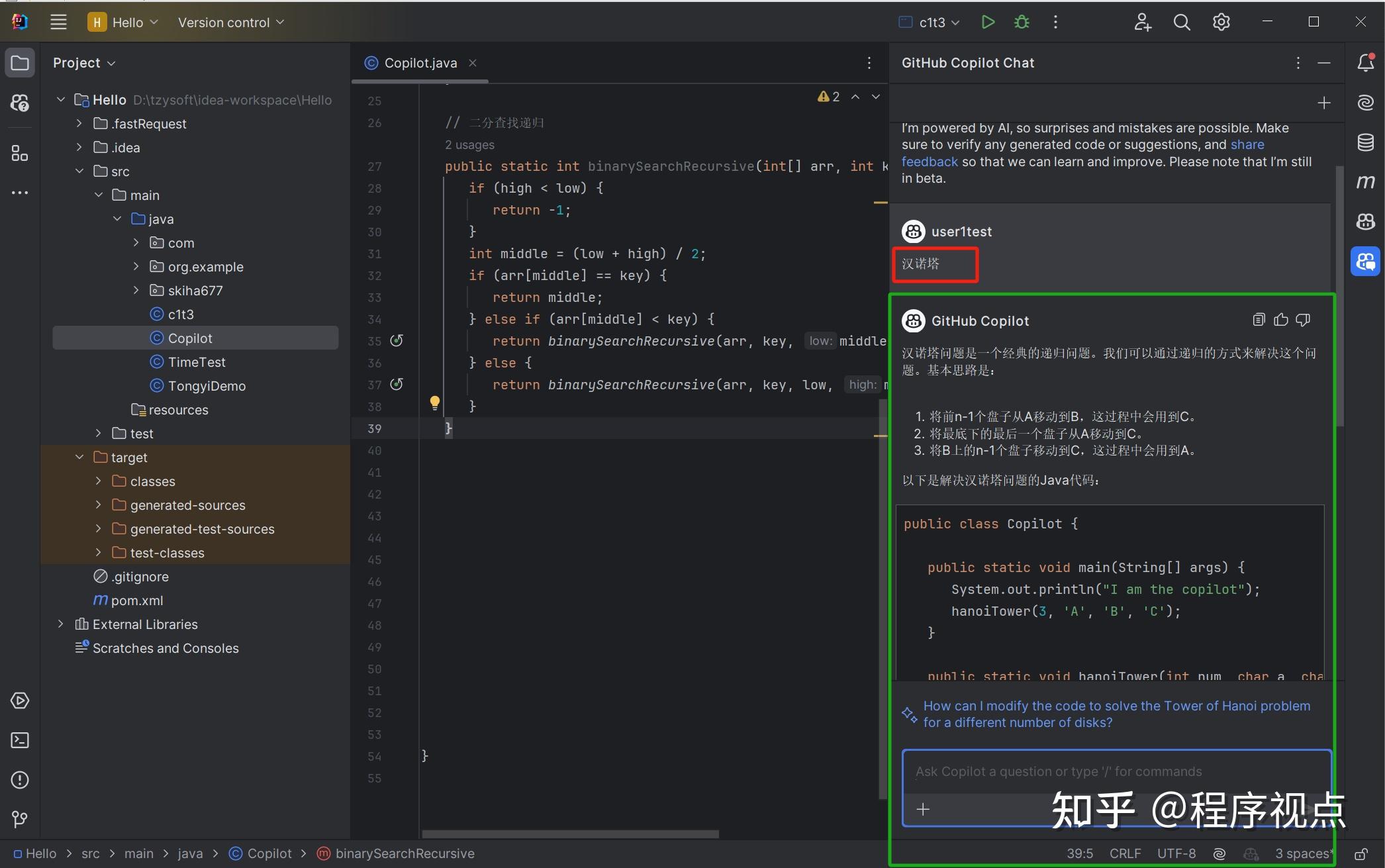This screenshot has height=868, width=1385.
Task: Give thumbs up to Copilot's response
Action: [1280, 319]
